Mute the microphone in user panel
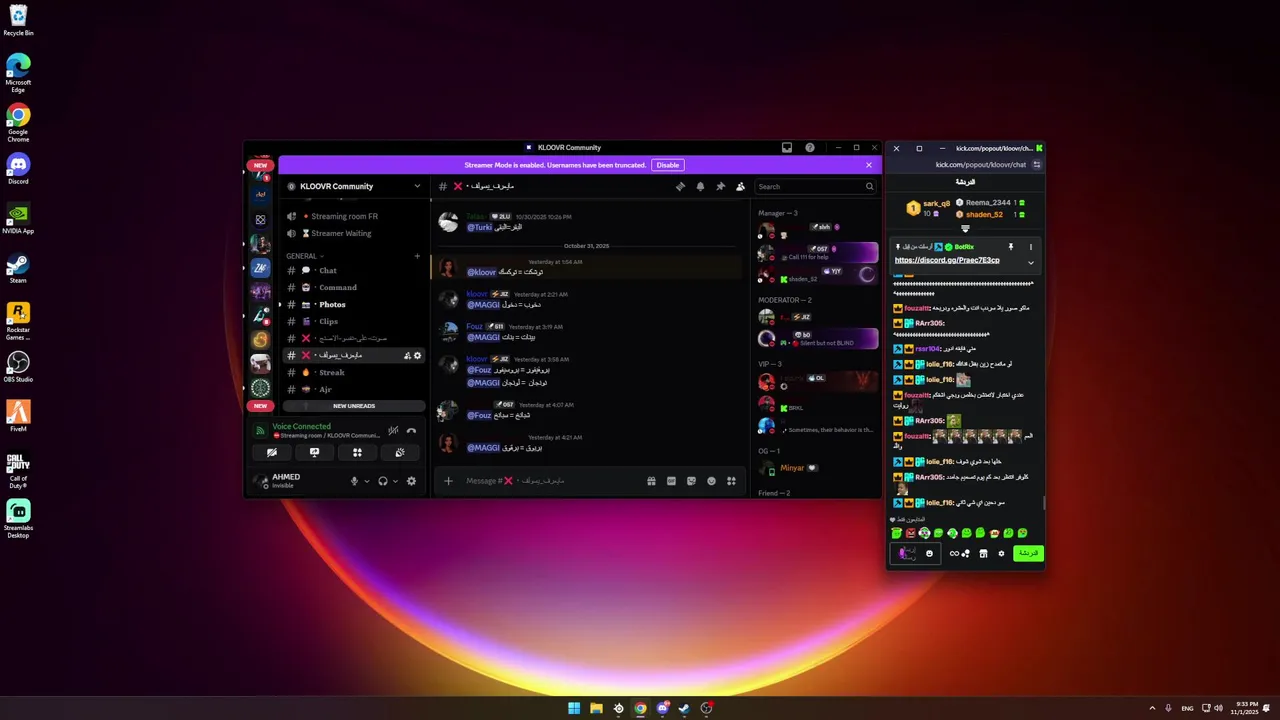Screen dimensions: 1280x720 coord(354,481)
